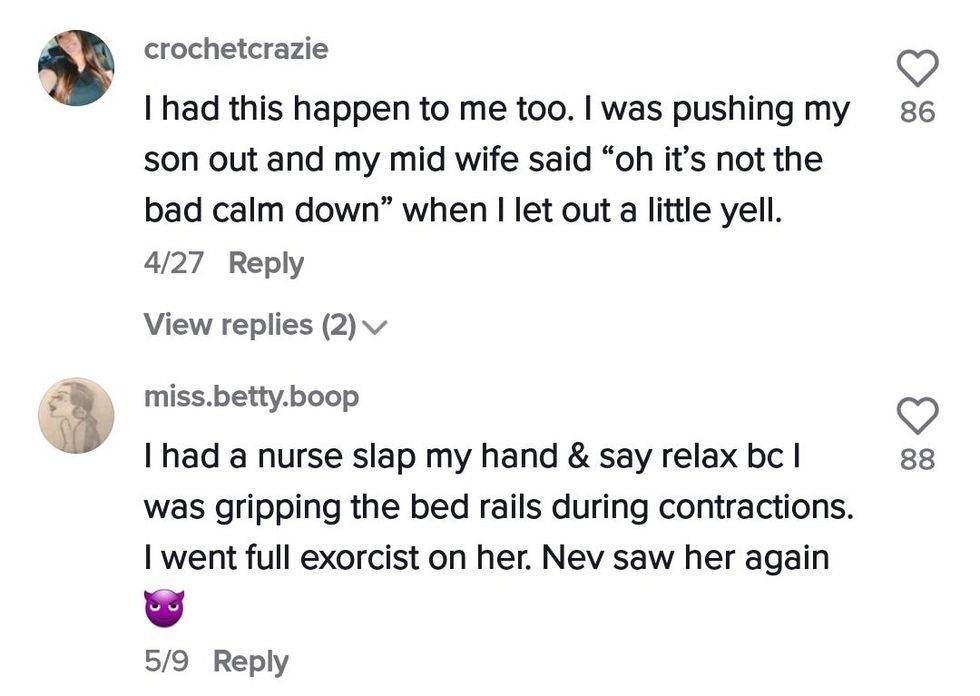Visit the miss.betty.boop username link
The image size is (980, 696).
coord(251,396)
